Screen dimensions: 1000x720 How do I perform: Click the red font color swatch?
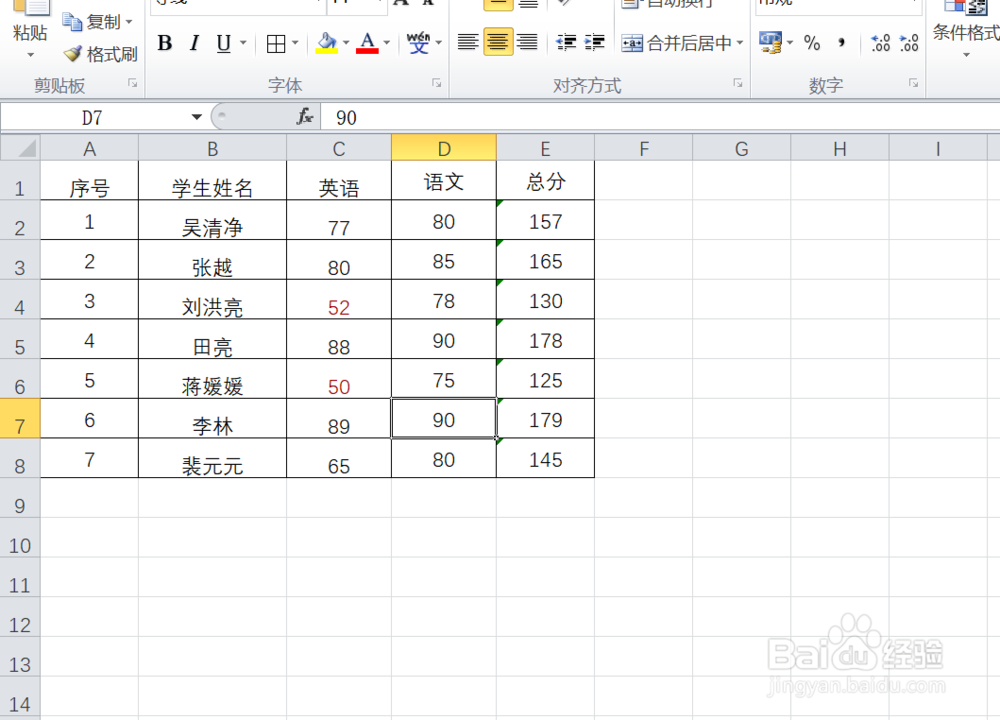366,52
